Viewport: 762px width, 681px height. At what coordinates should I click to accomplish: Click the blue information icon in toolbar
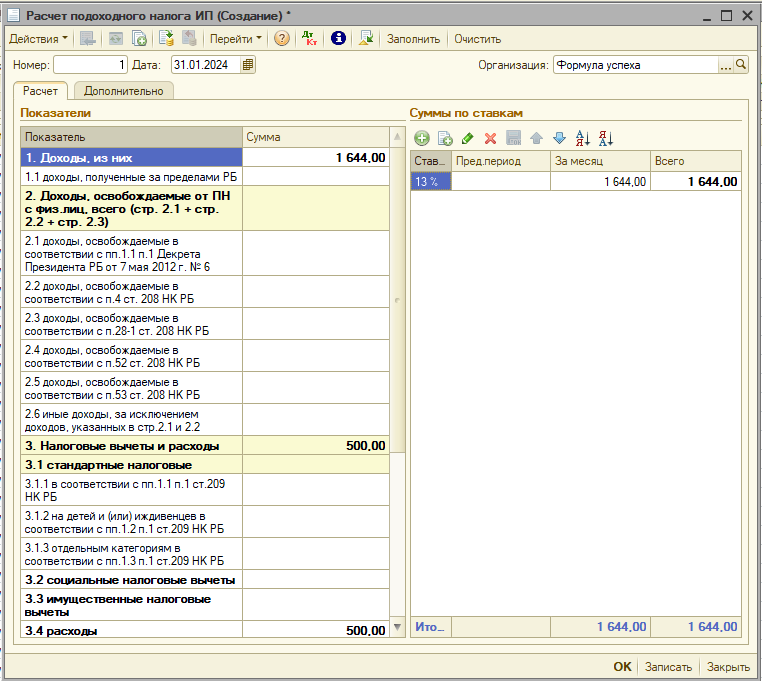(338, 39)
